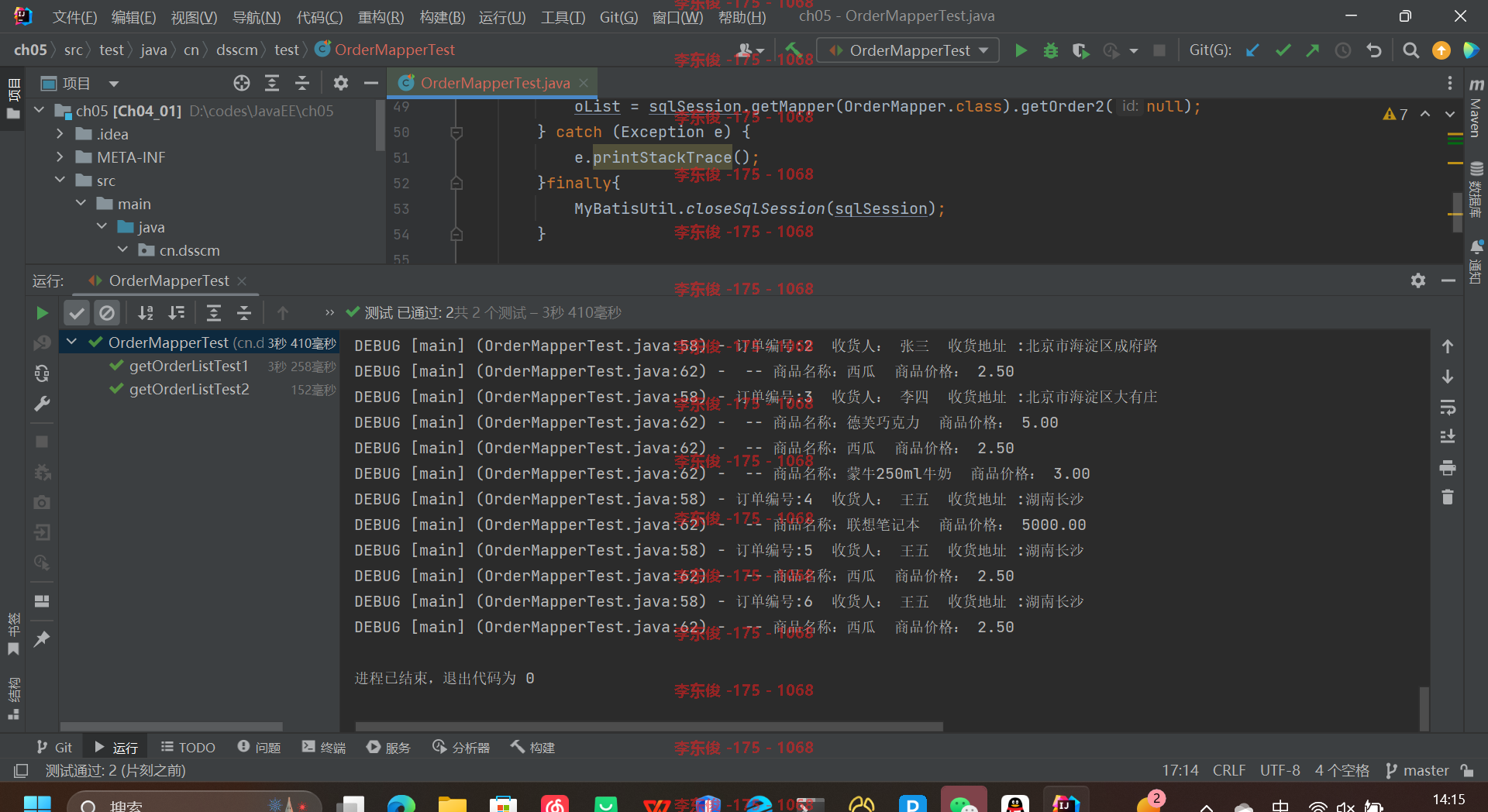Rerun tests in Run panel
Screen dimensions: 1488x812
point(42,313)
